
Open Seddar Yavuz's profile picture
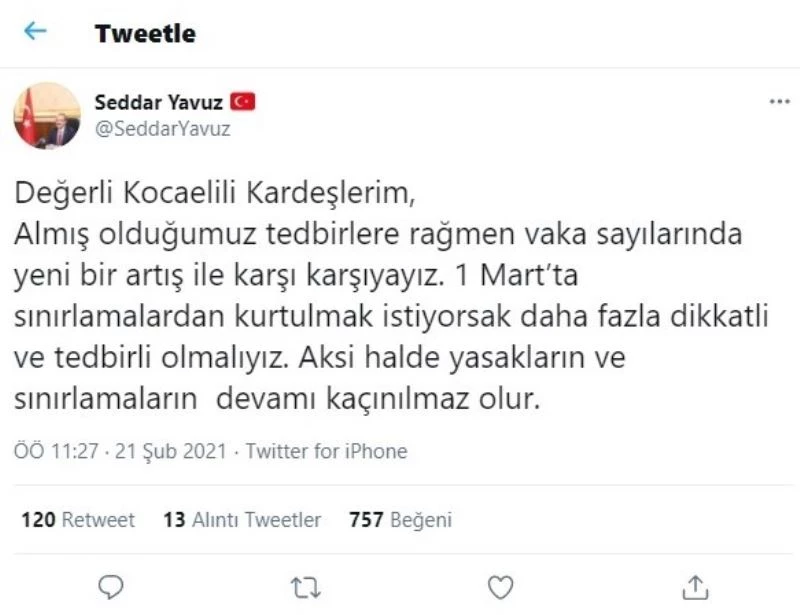click(46, 115)
